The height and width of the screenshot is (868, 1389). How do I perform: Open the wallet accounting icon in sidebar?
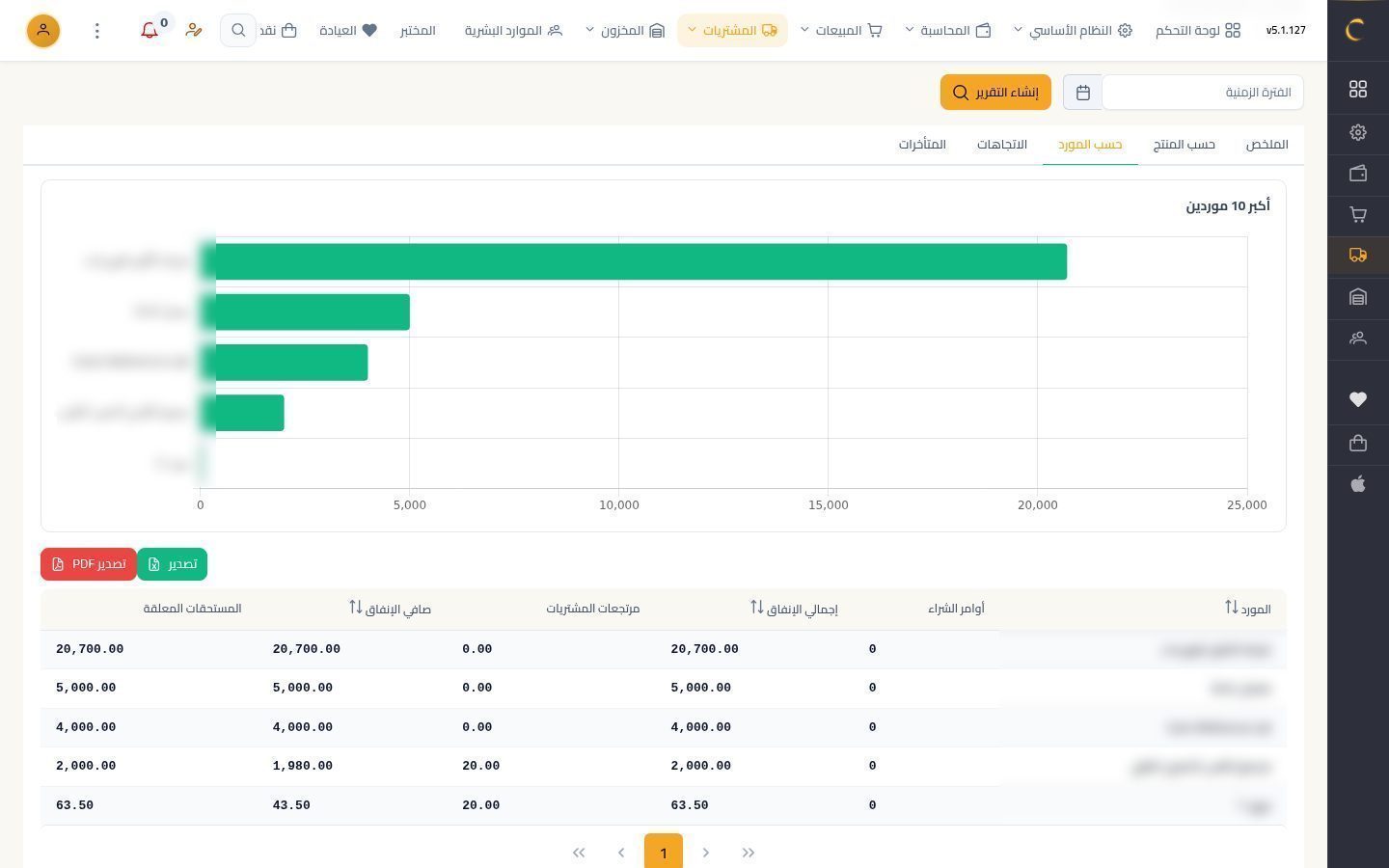(1358, 174)
